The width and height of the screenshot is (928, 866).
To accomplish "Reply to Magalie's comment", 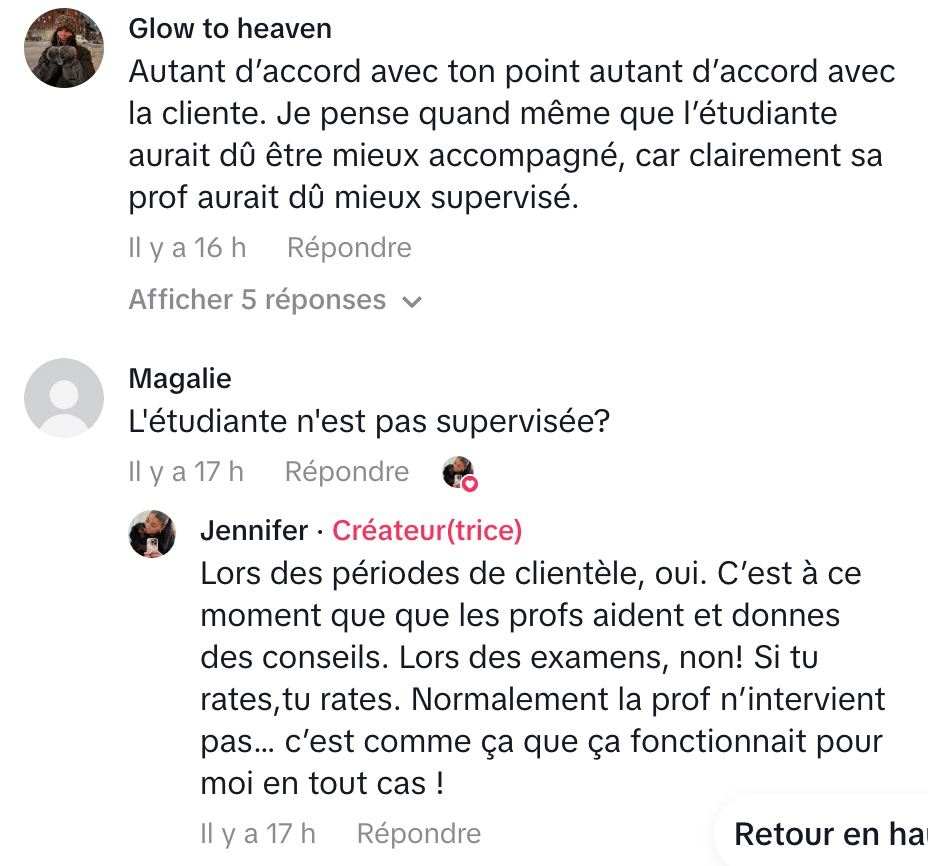I will pos(347,472).
